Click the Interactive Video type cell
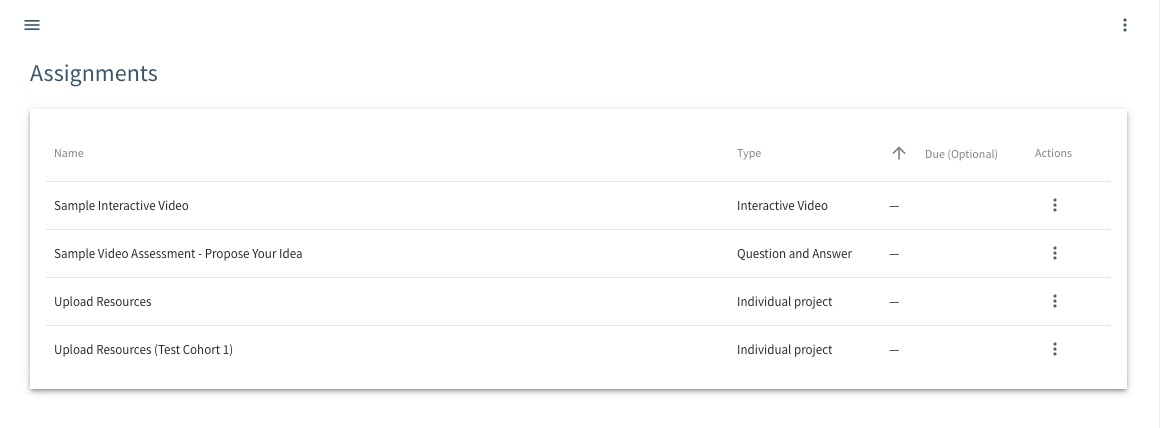The width and height of the screenshot is (1160, 428). [x=782, y=206]
